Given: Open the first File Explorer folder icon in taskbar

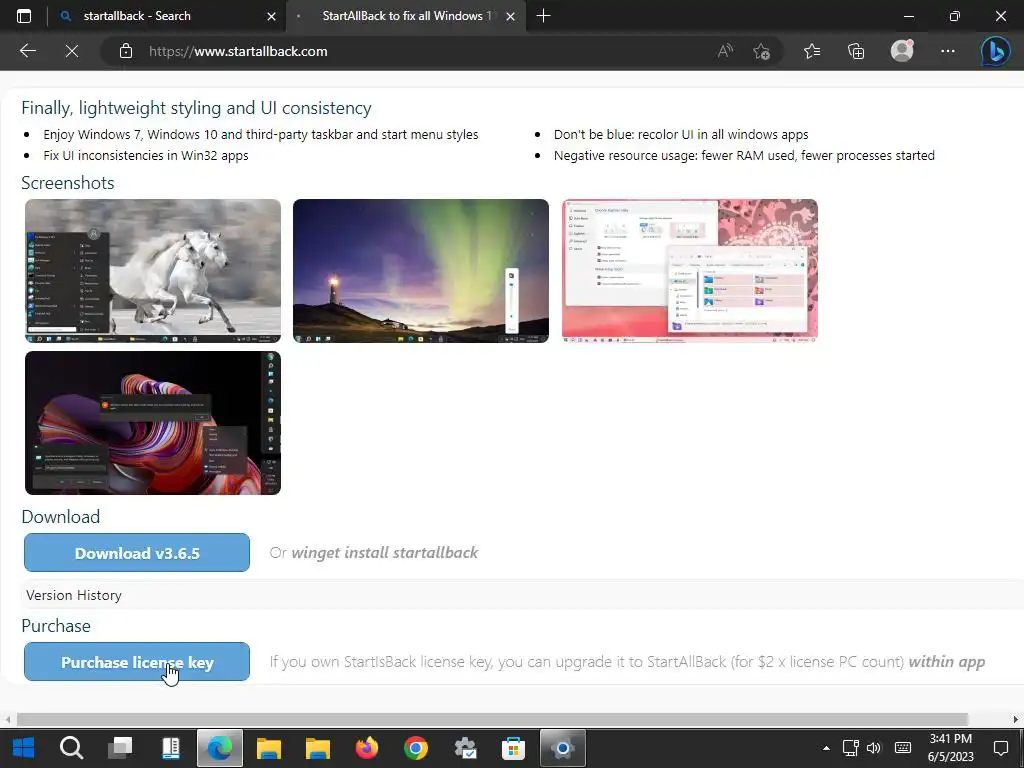Looking at the screenshot, I should [268, 748].
